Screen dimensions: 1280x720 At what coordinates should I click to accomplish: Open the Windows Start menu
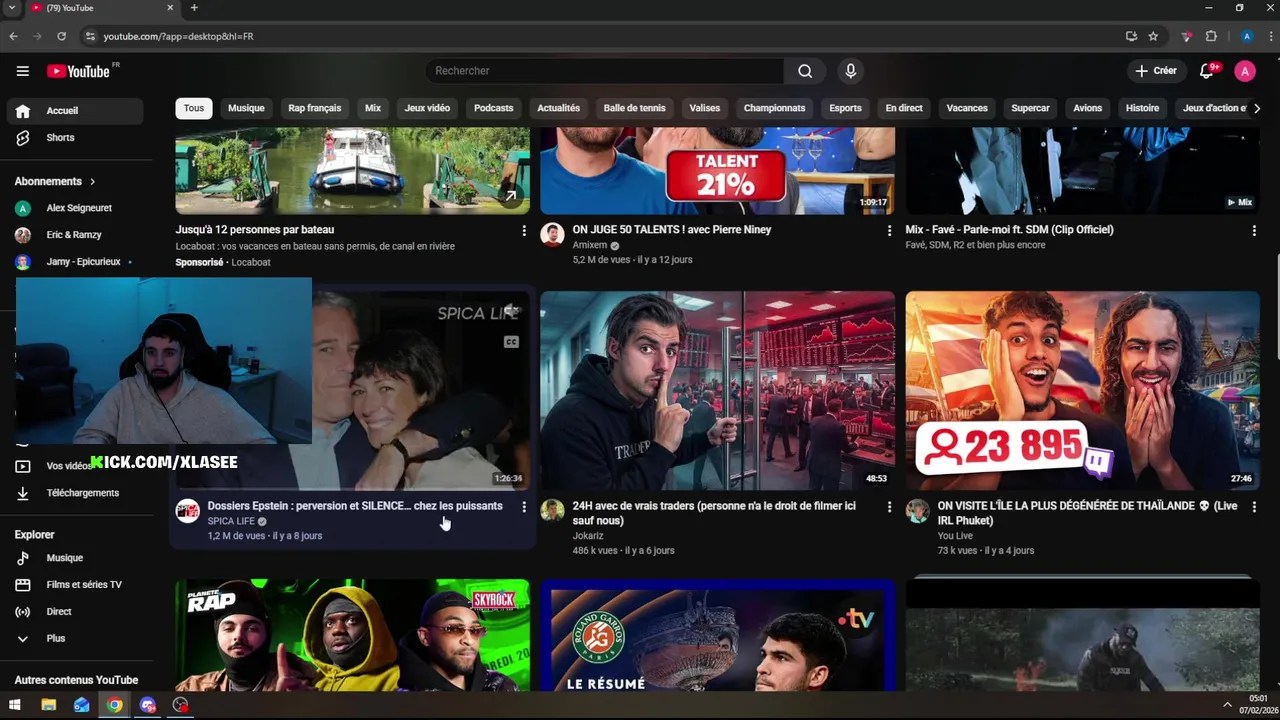(x=15, y=705)
